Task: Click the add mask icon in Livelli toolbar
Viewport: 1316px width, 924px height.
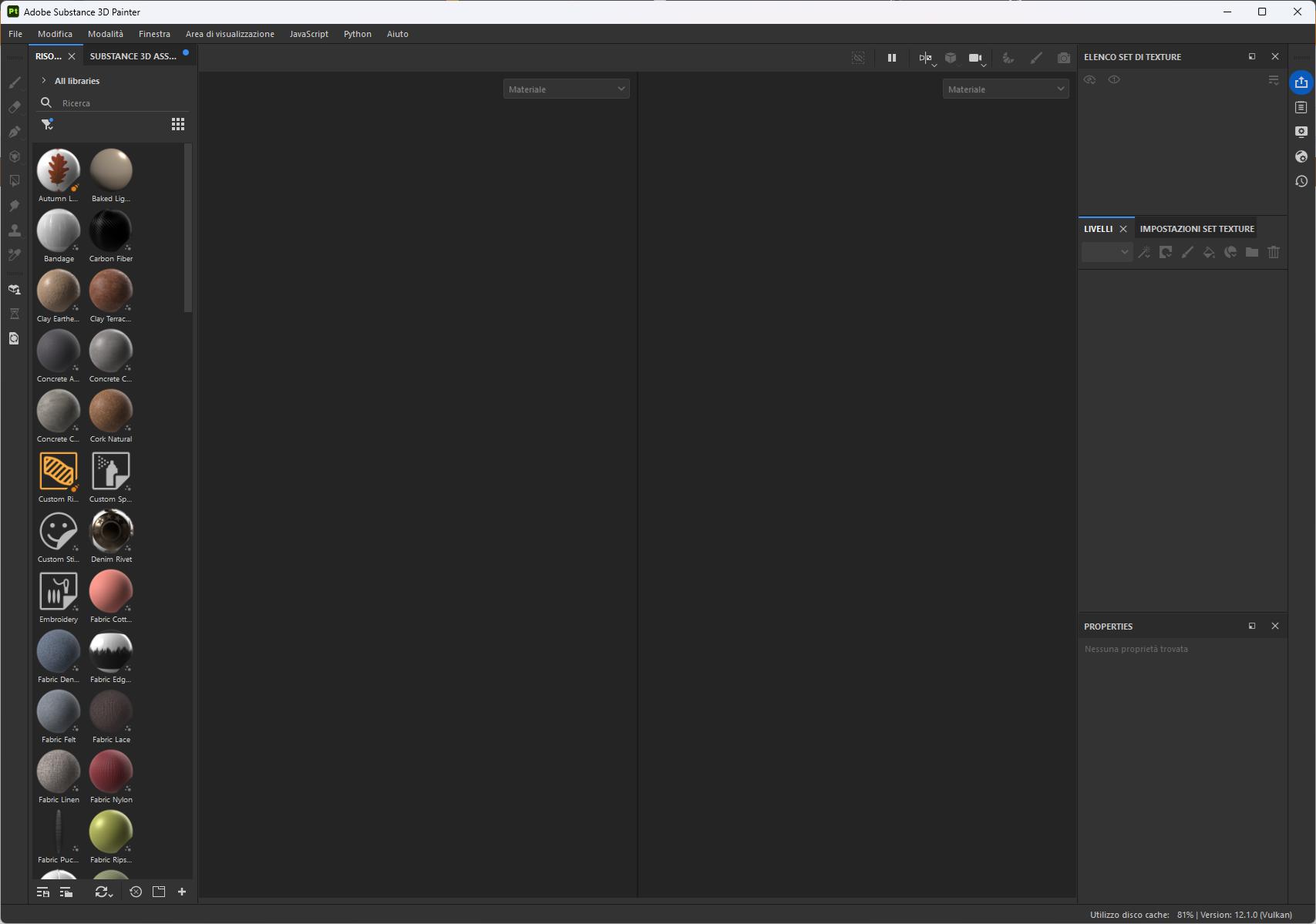Action: [x=1166, y=252]
